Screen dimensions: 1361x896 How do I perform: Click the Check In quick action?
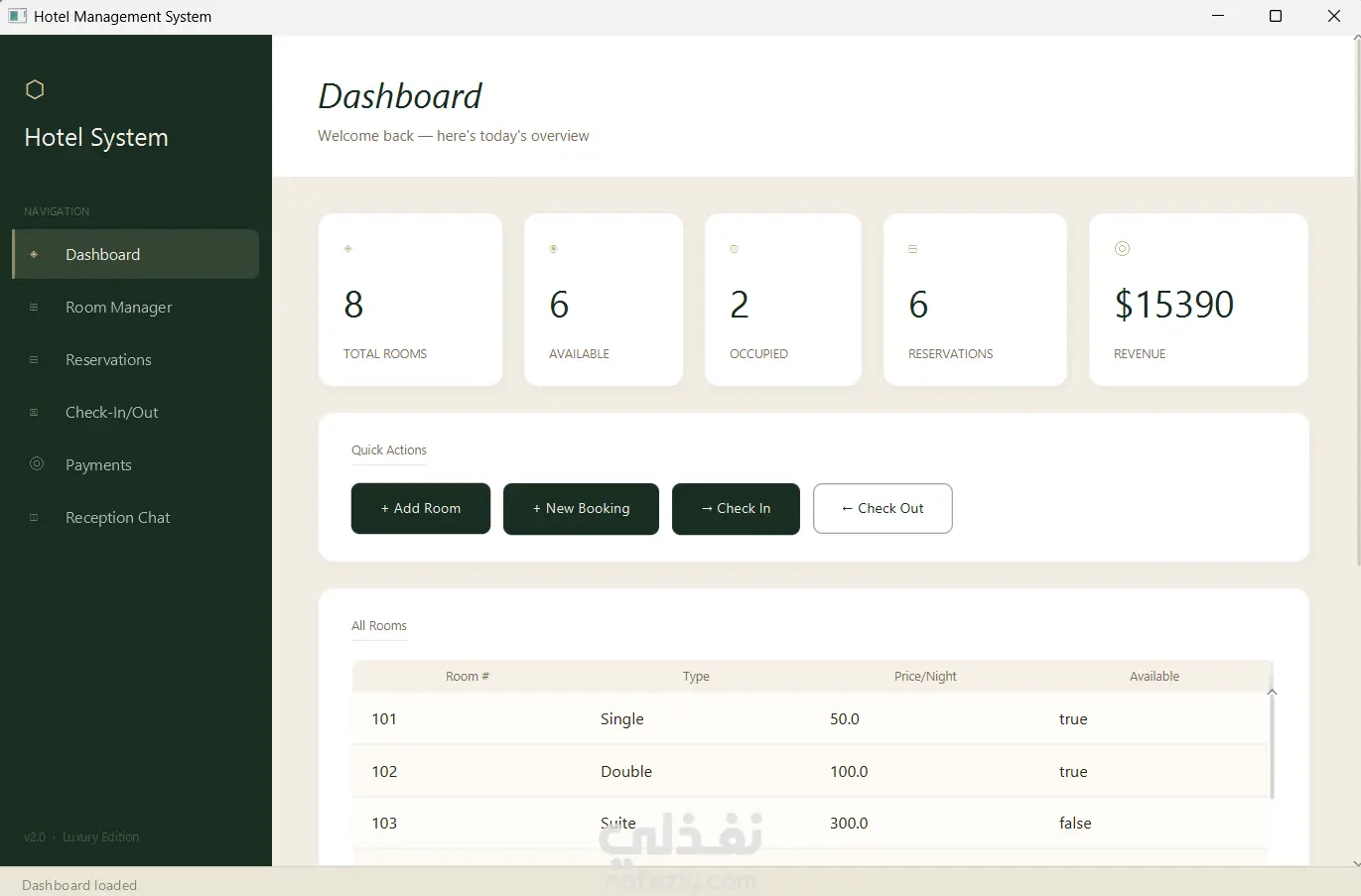(x=736, y=508)
